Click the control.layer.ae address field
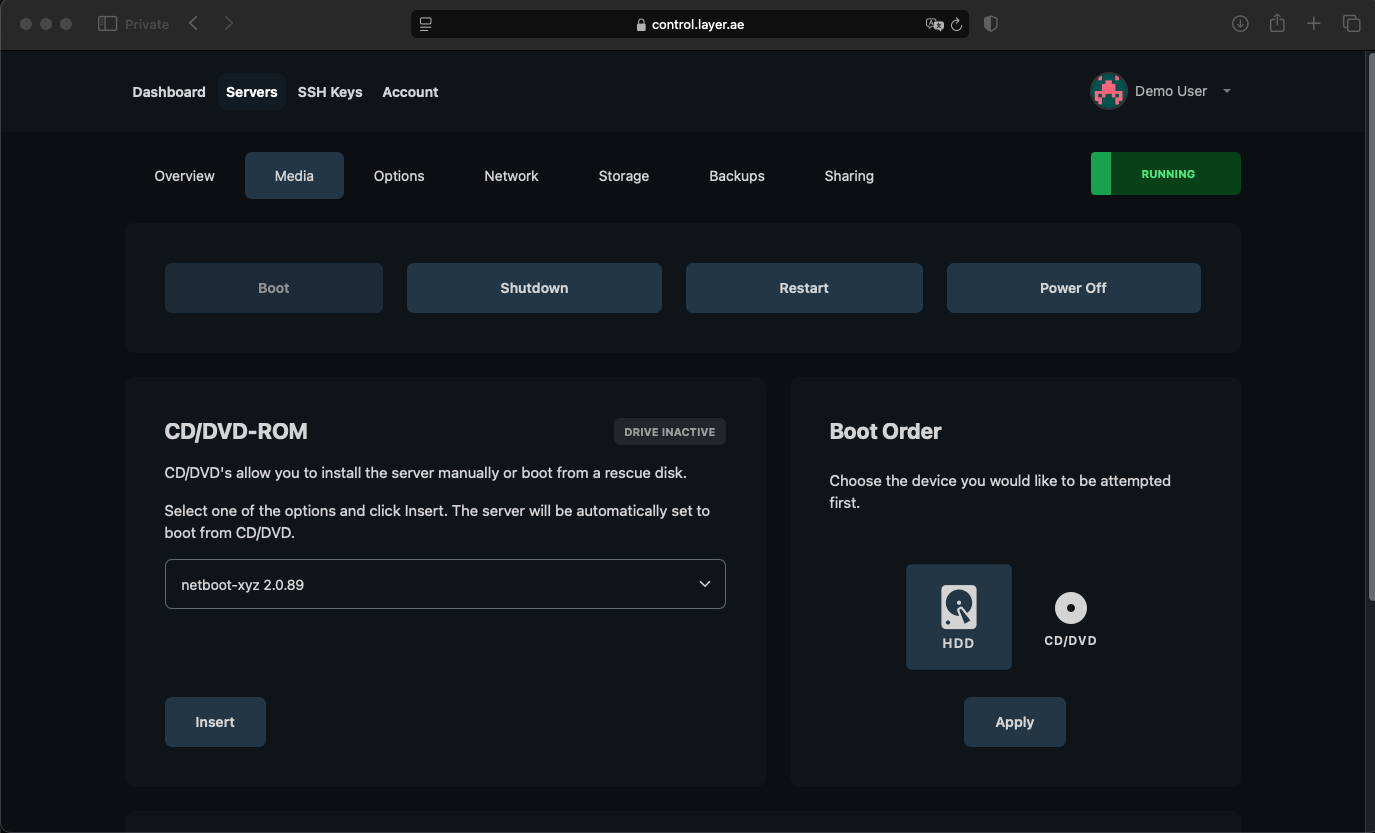Image resolution: width=1375 pixels, height=833 pixels. pos(690,24)
